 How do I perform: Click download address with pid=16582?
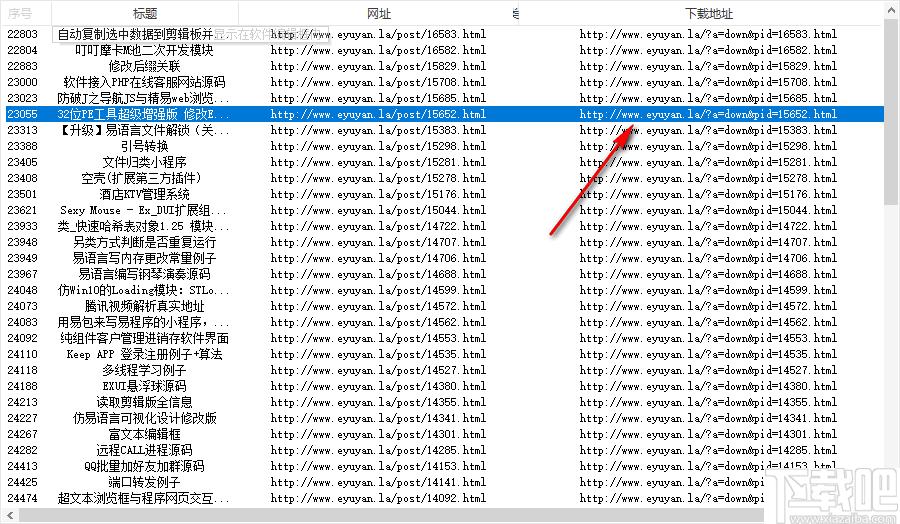coord(708,50)
